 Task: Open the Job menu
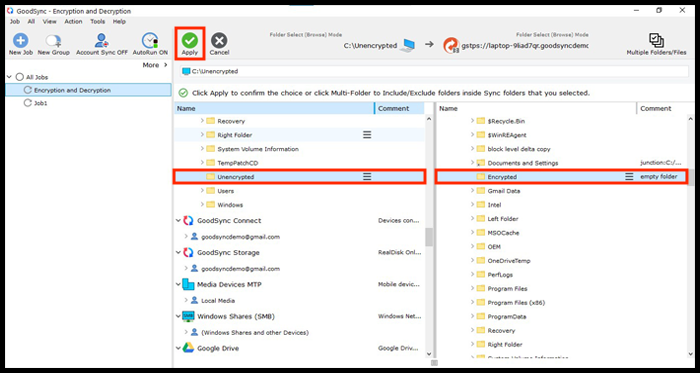[15, 21]
